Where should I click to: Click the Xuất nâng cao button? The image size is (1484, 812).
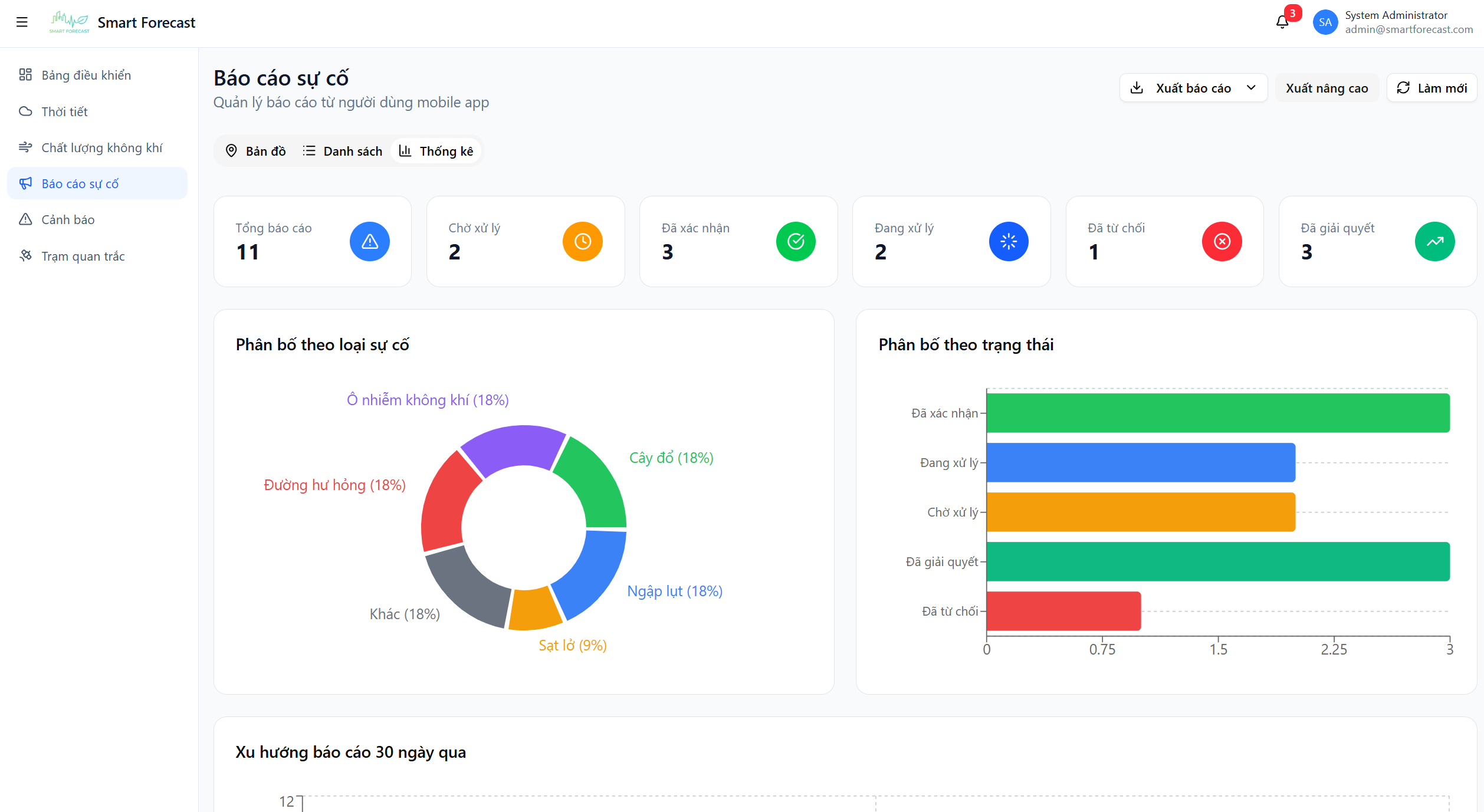(1327, 88)
